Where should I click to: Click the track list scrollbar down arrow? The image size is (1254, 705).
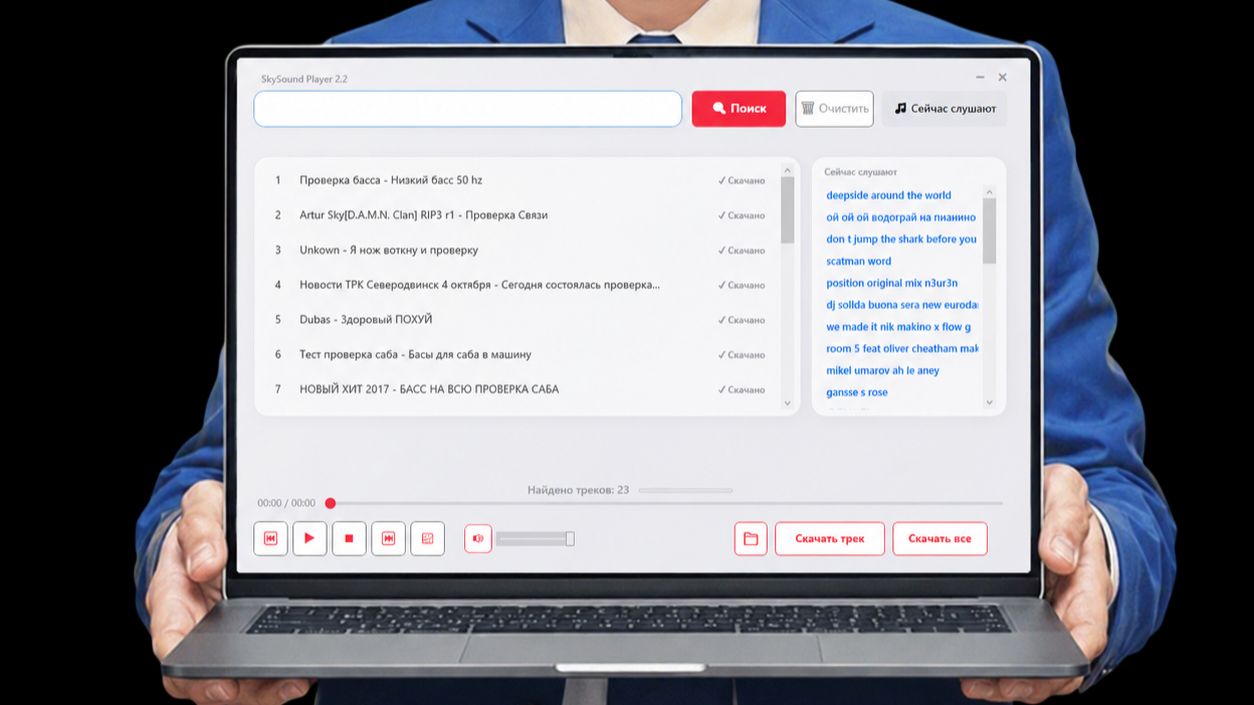pos(787,403)
